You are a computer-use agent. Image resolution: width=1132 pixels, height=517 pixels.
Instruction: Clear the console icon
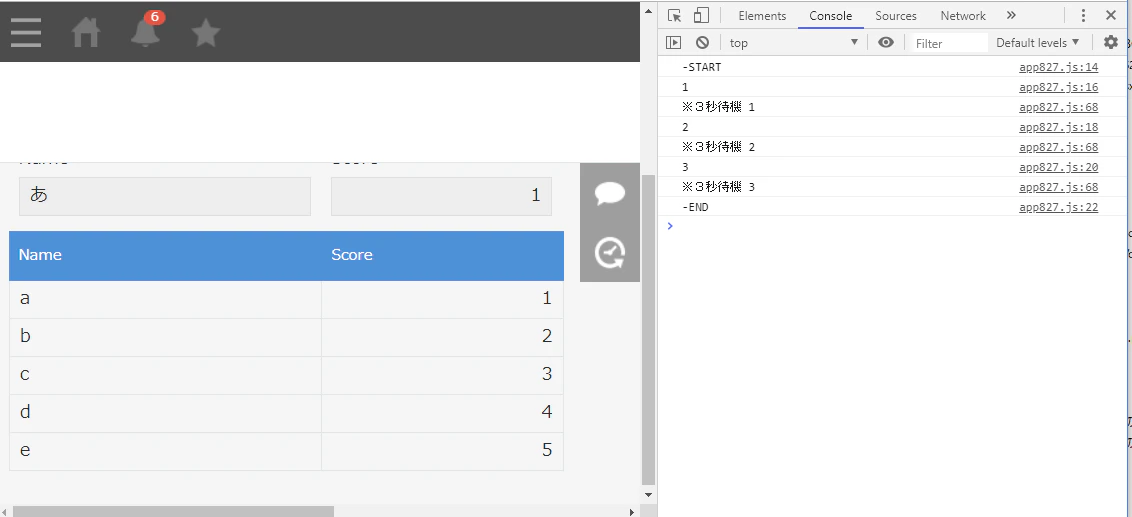tap(702, 43)
